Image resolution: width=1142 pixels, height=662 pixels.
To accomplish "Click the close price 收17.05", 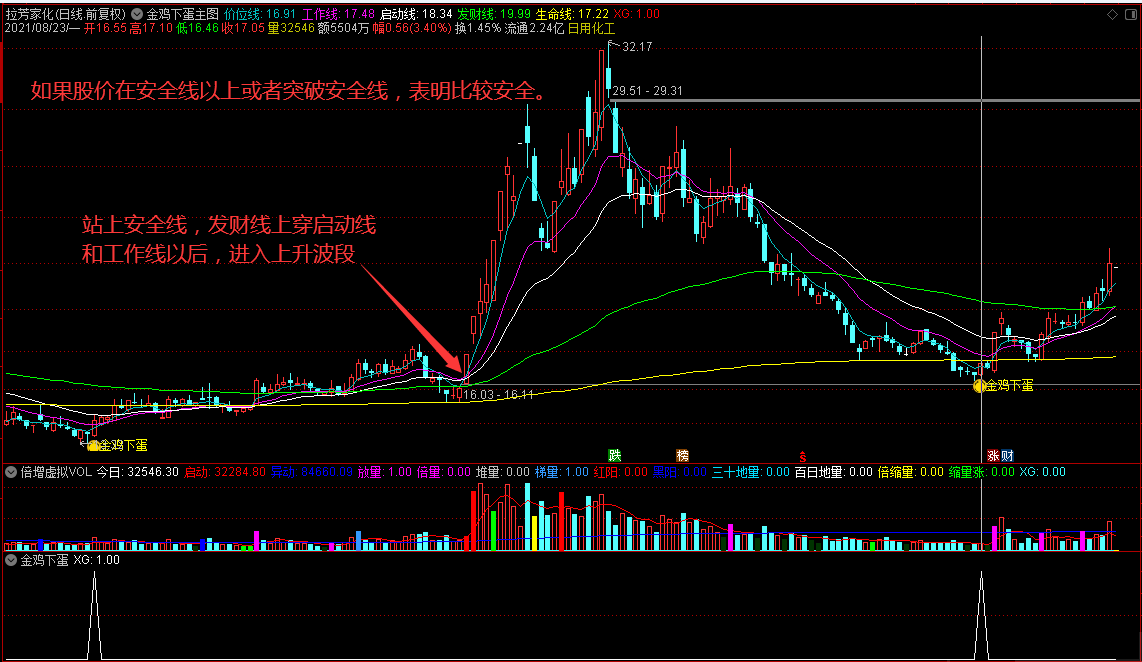I will pos(243,28).
